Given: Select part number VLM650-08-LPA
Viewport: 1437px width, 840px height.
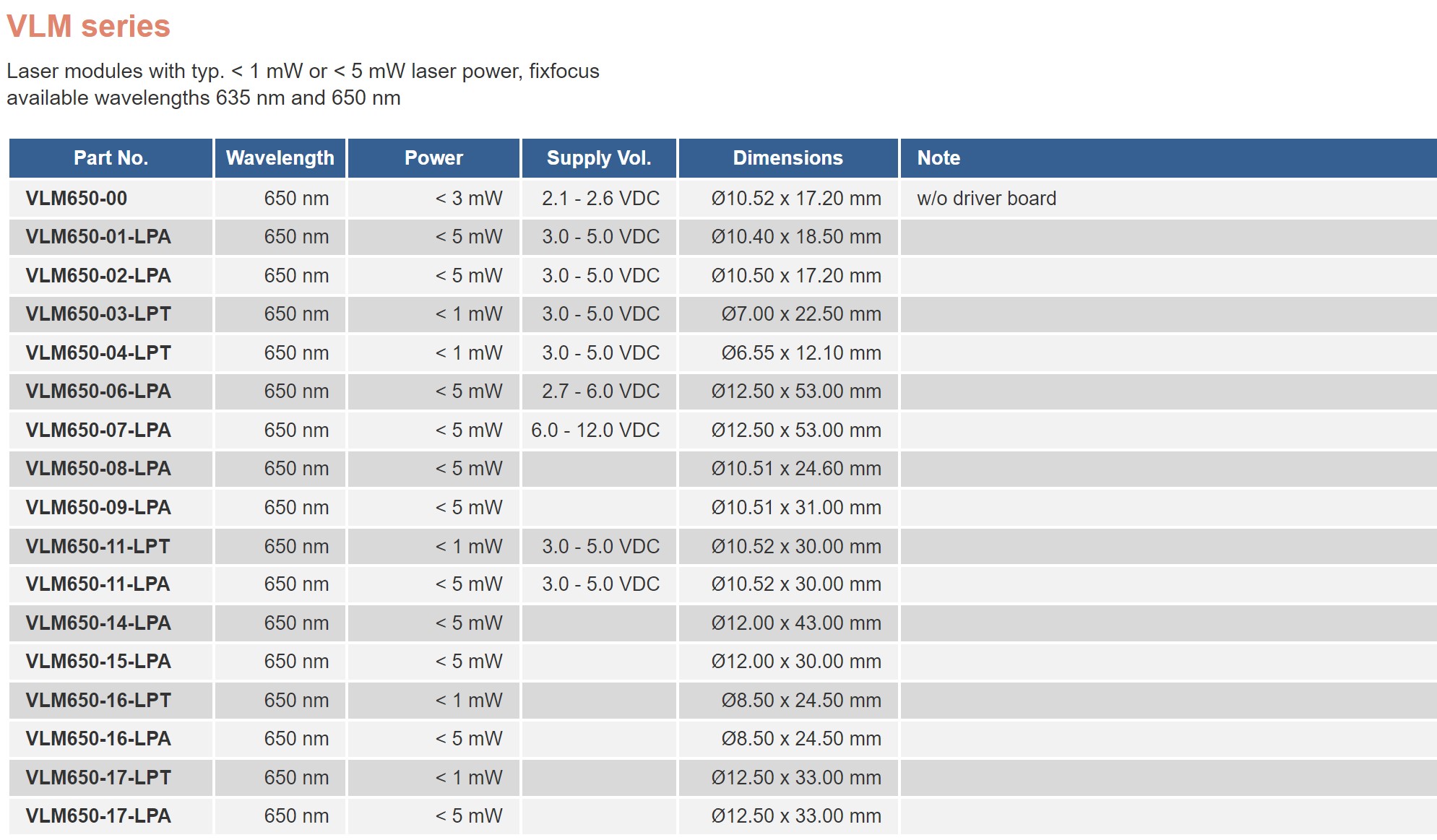Looking at the screenshot, I should pos(98,469).
